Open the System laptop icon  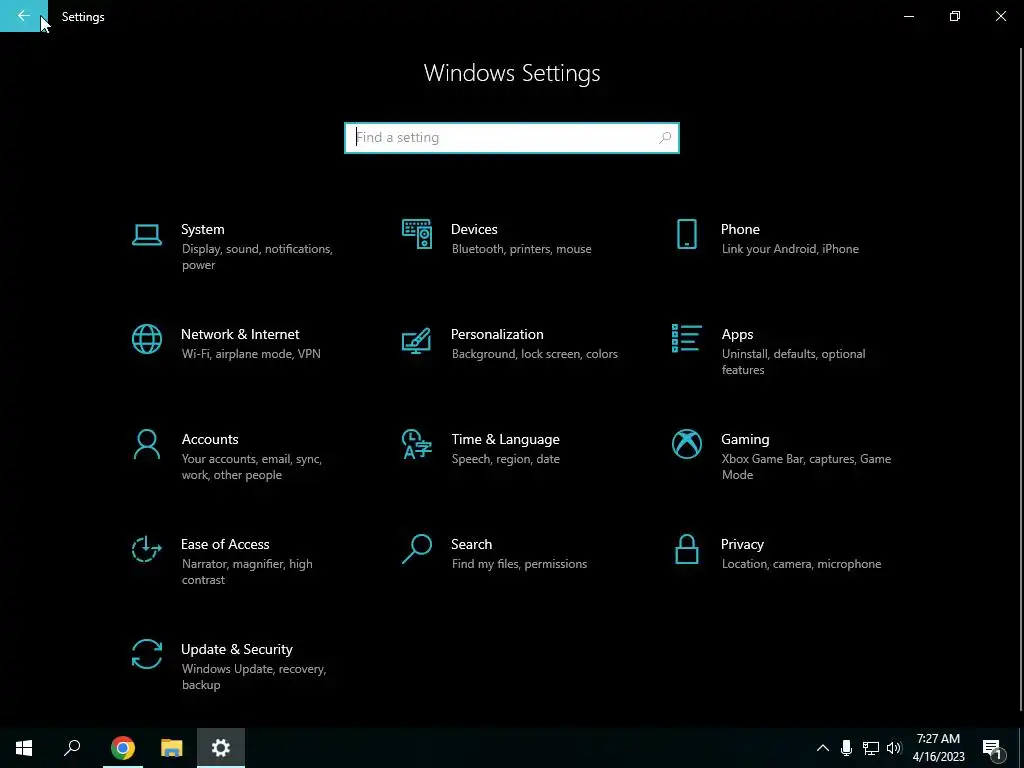(147, 235)
